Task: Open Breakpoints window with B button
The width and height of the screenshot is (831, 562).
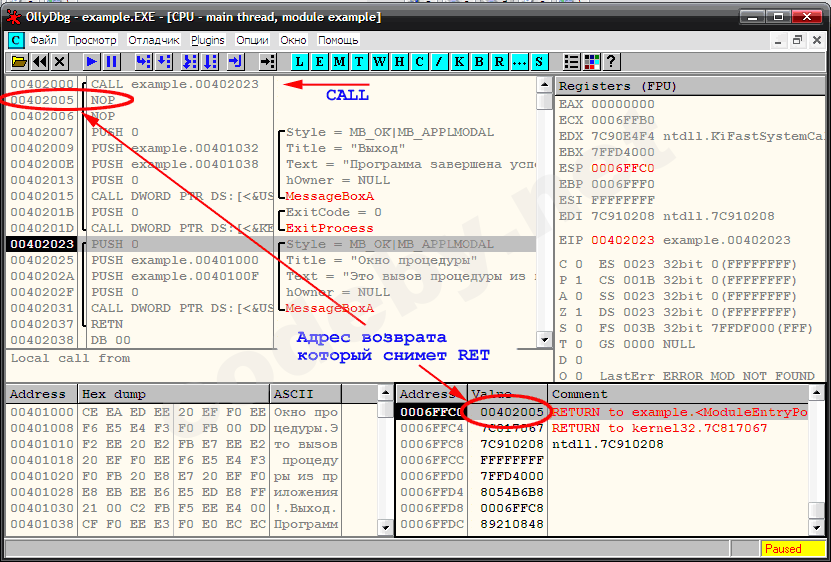Action: [479, 62]
